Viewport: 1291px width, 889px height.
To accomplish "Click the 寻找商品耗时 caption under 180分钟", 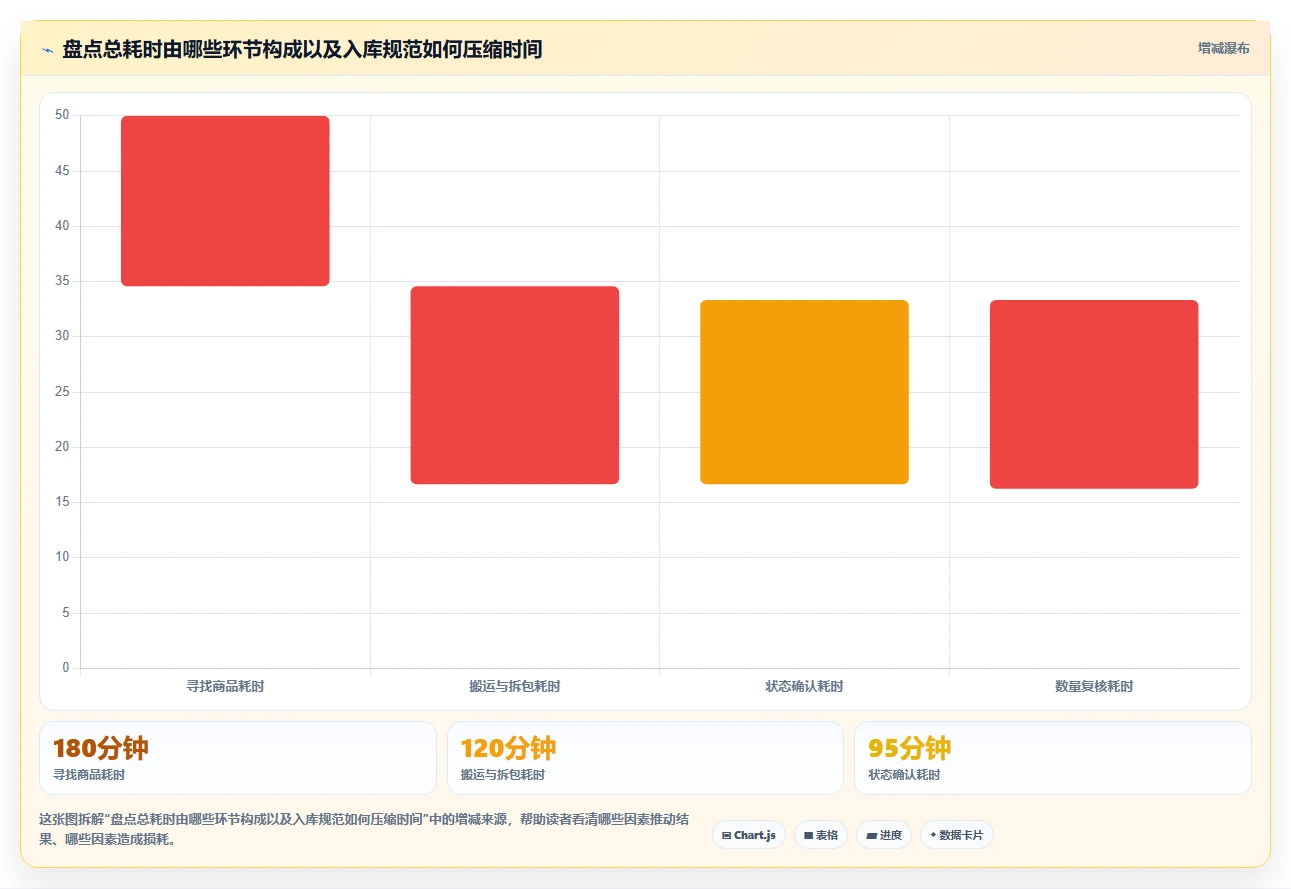I will (89, 775).
